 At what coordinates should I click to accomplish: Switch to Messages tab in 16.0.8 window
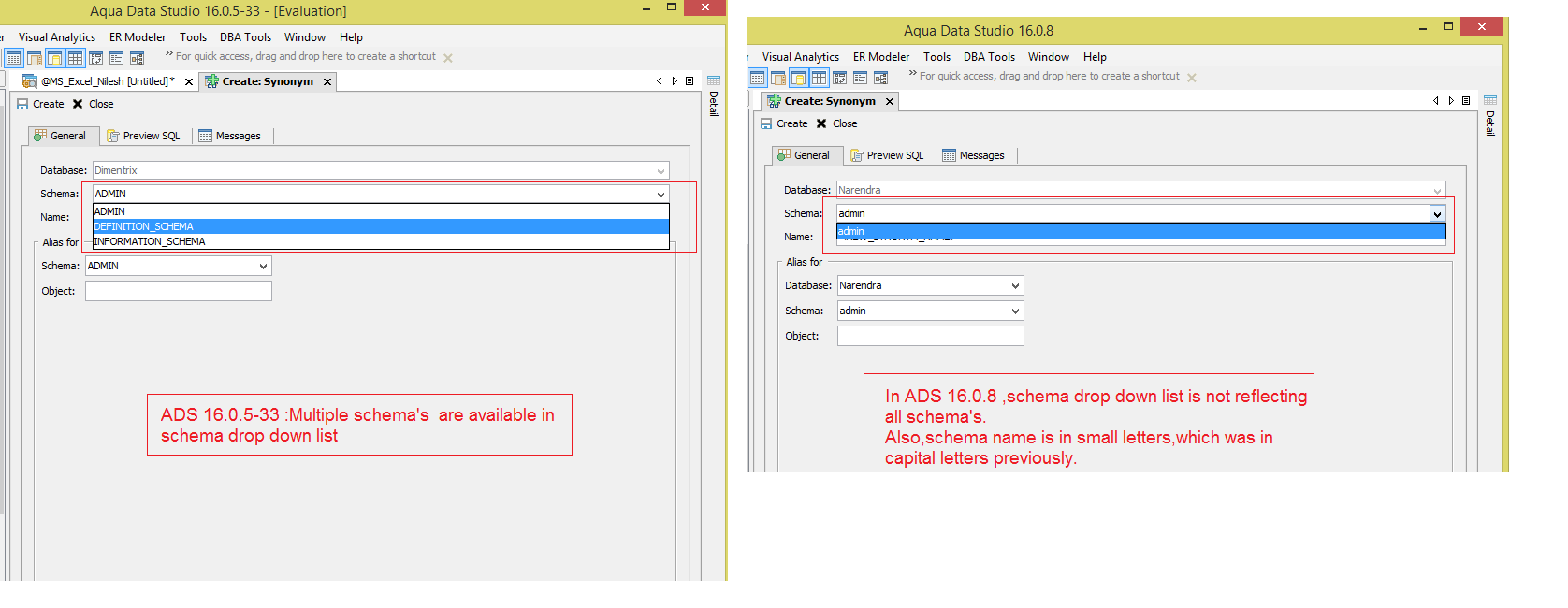[973, 156]
